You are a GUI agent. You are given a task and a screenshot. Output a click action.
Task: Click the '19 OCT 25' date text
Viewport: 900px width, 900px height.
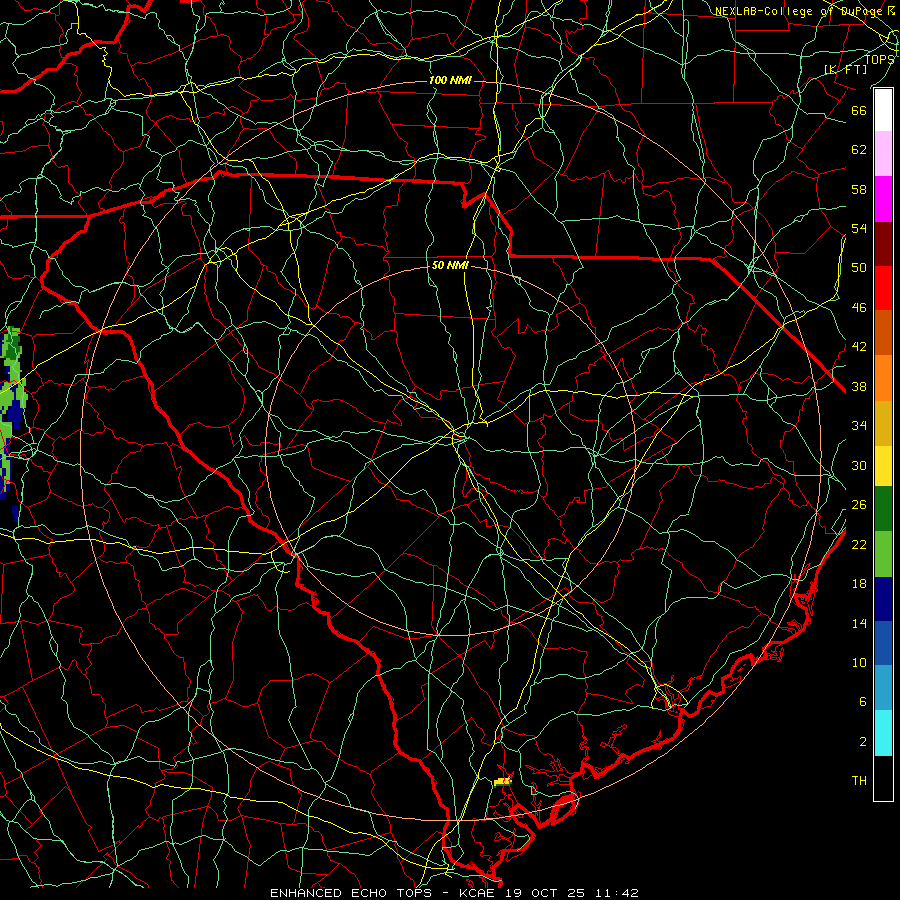pos(545,893)
